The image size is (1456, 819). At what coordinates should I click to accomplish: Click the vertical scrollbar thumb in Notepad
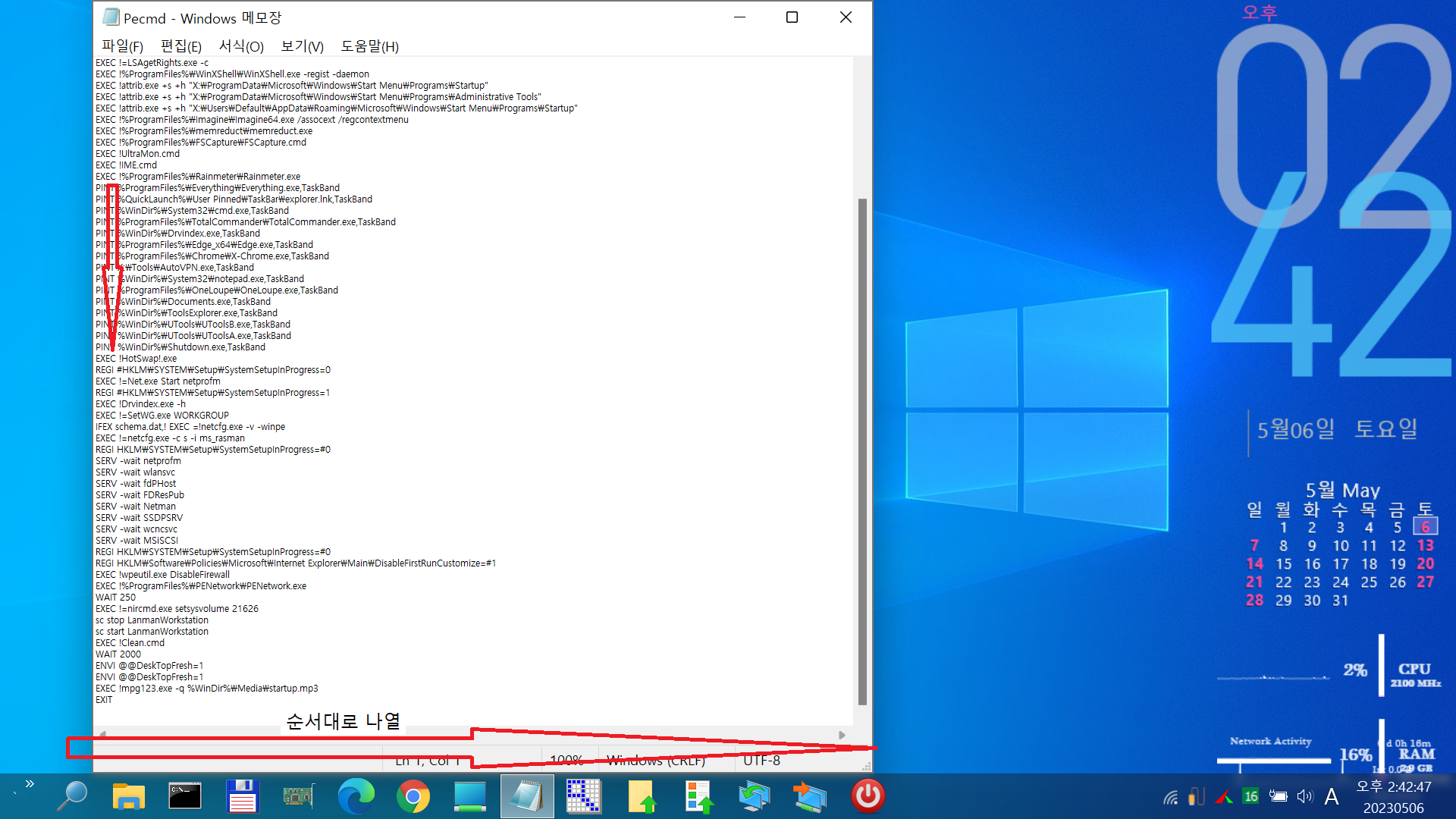(861, 451)
